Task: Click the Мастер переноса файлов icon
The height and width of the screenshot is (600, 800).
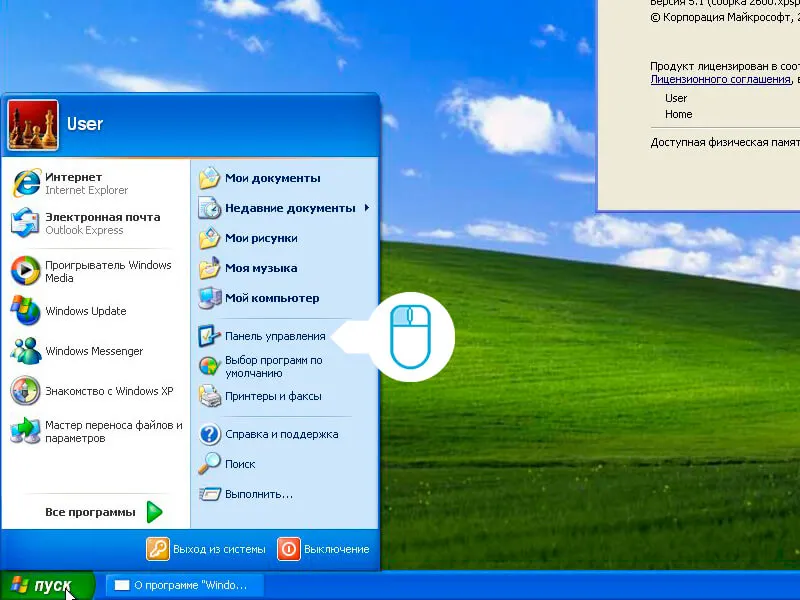Action: click(x=26, y=431)
